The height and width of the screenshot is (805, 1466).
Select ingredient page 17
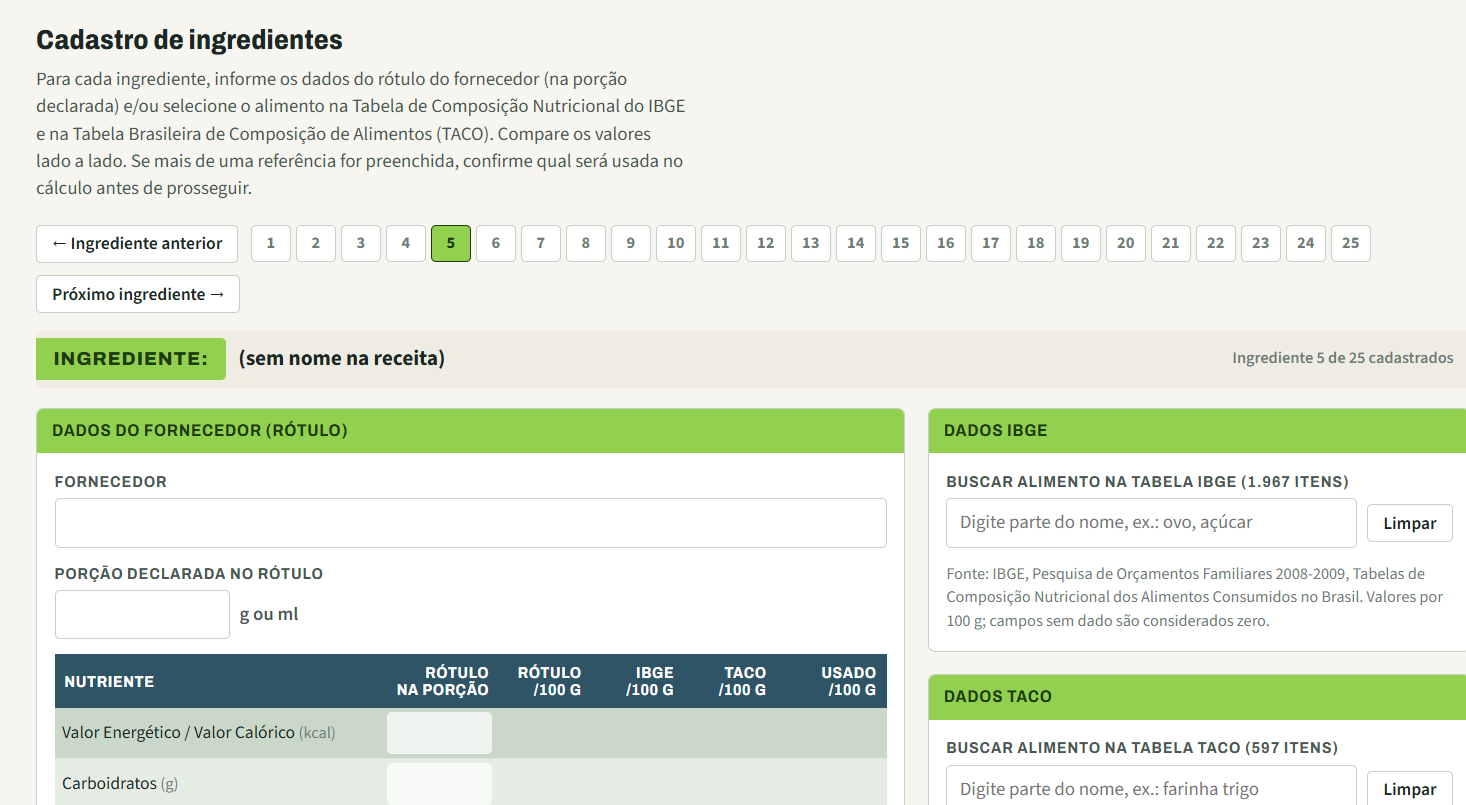pos(991,243)
